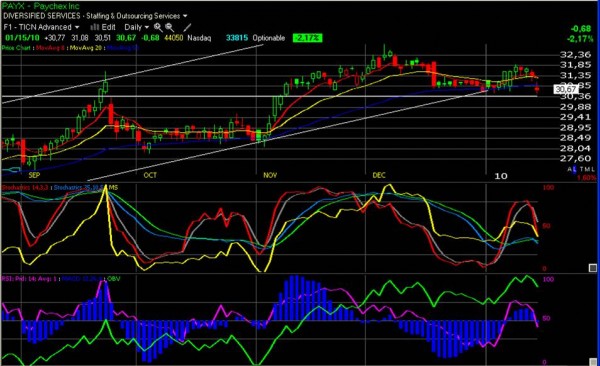Viewport: 600px width, 366px height.
Task: Click the green highlighted -2,17% box
Action: coord(307,38)
